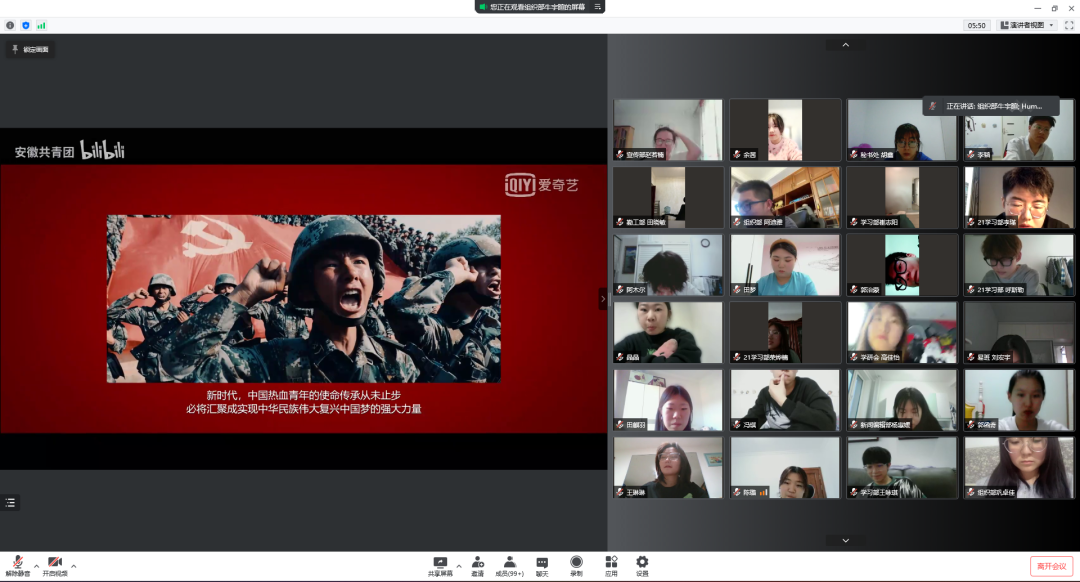Screen dimensions: 1080x582
Task: Click the meeting info icon
Action: [x=11, y=25]
